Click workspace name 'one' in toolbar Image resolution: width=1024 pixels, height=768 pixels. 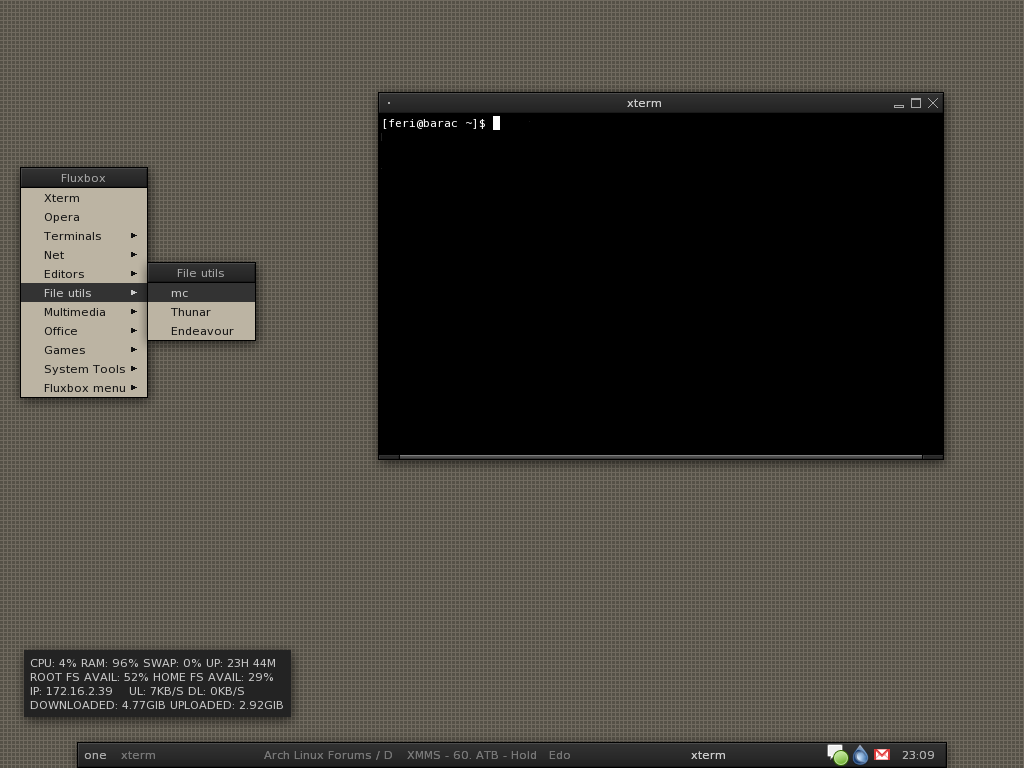95,755
